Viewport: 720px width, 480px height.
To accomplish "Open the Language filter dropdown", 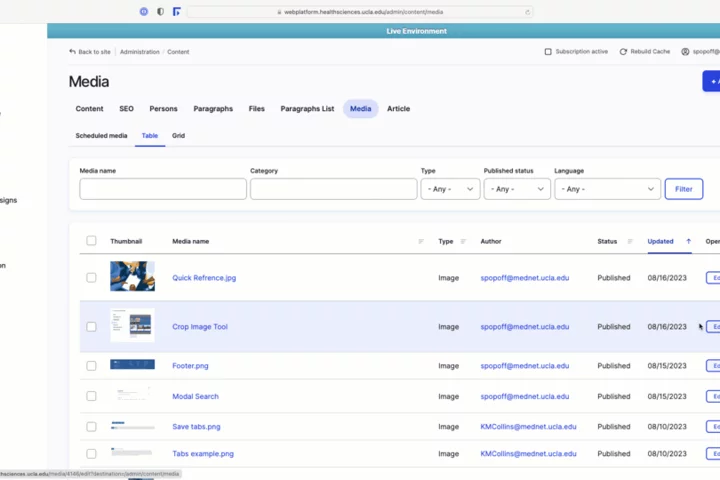I will click(607, 189).
